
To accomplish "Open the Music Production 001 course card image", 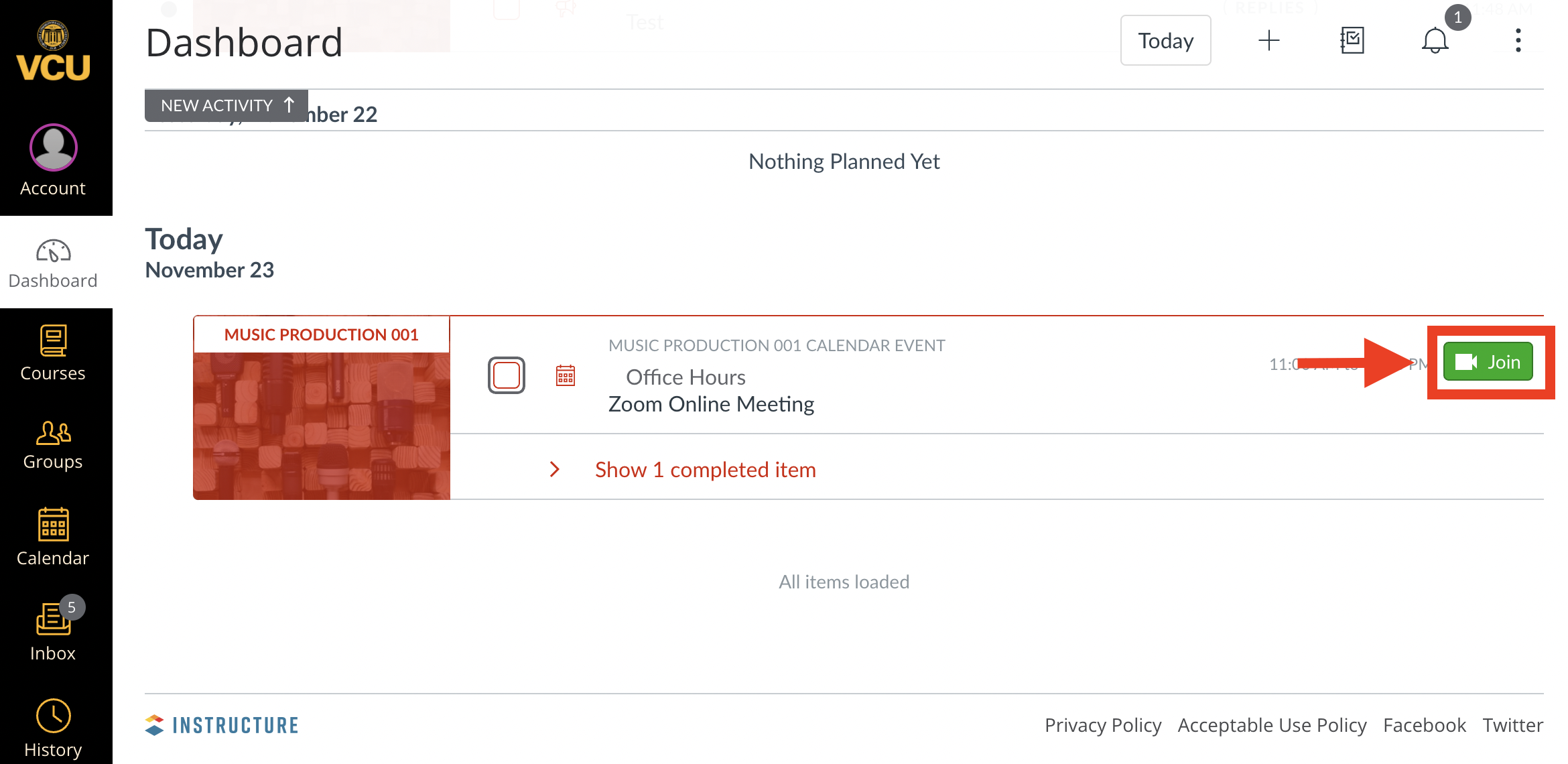I will coord(322,425).
